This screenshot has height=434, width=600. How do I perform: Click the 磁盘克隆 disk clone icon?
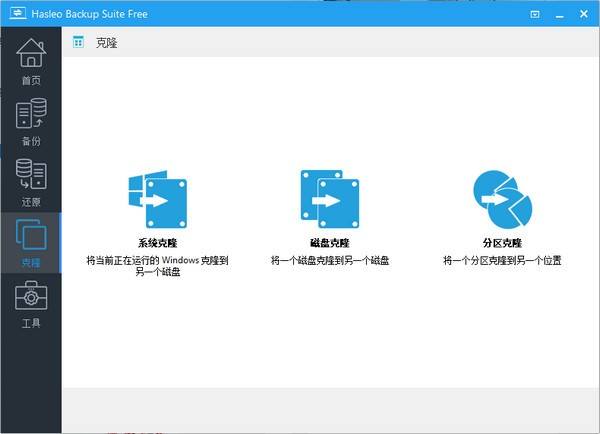(330, 199)
